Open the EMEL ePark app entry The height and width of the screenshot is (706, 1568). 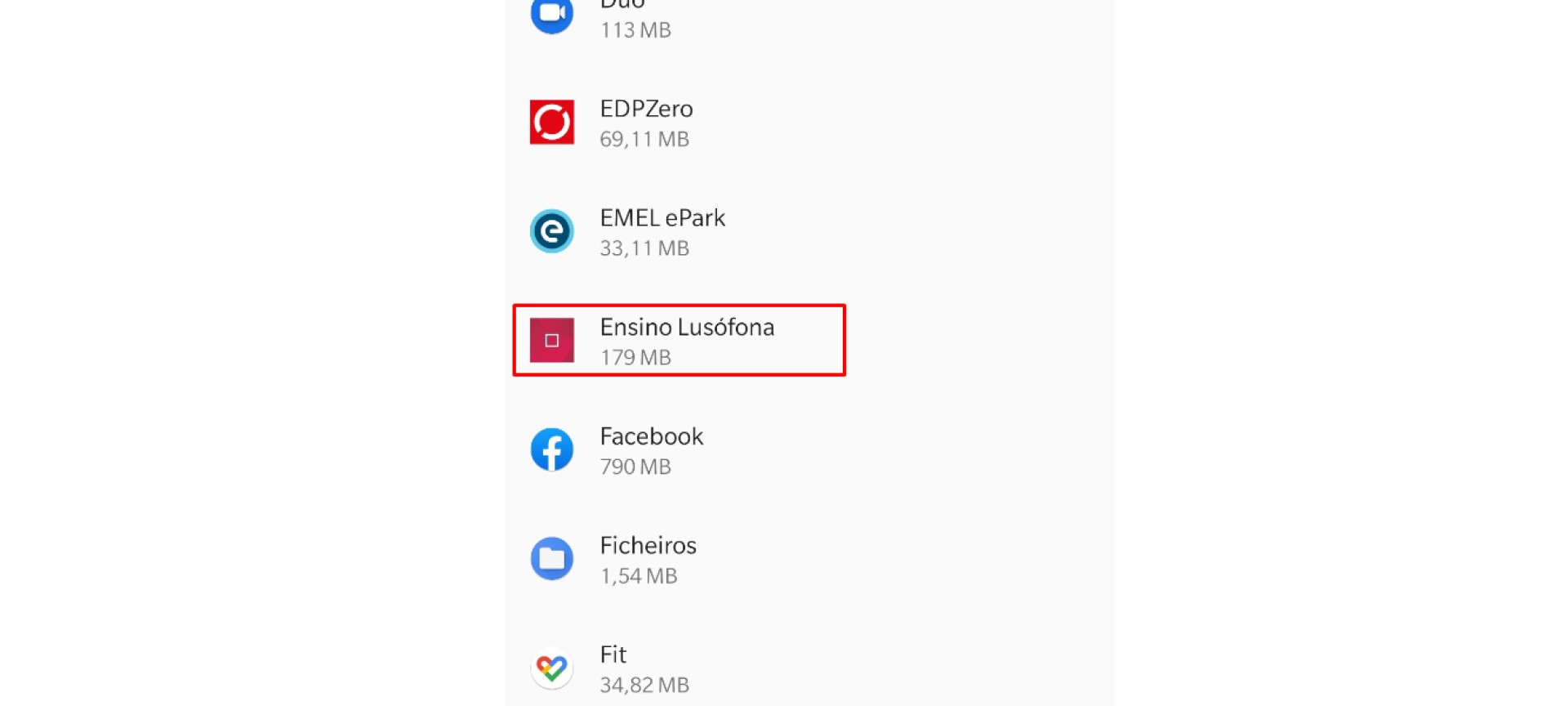(808, 232)
